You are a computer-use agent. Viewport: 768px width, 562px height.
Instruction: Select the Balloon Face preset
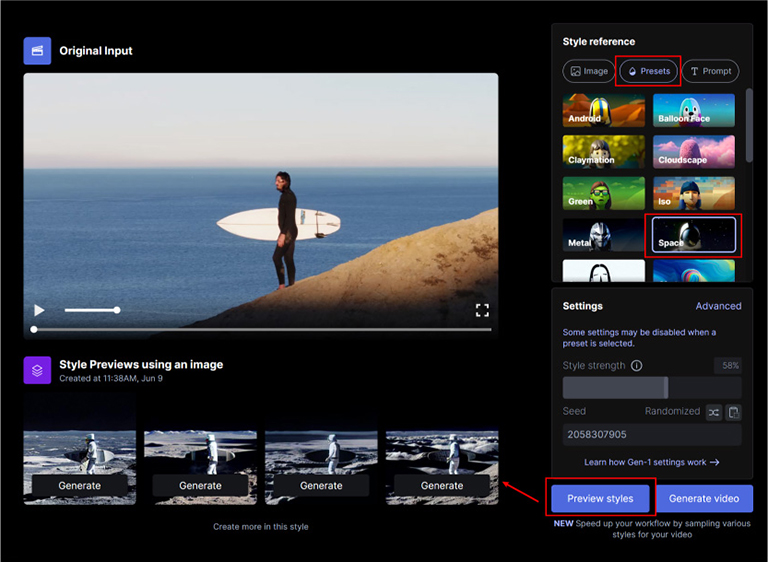click(x=694, y=110)
